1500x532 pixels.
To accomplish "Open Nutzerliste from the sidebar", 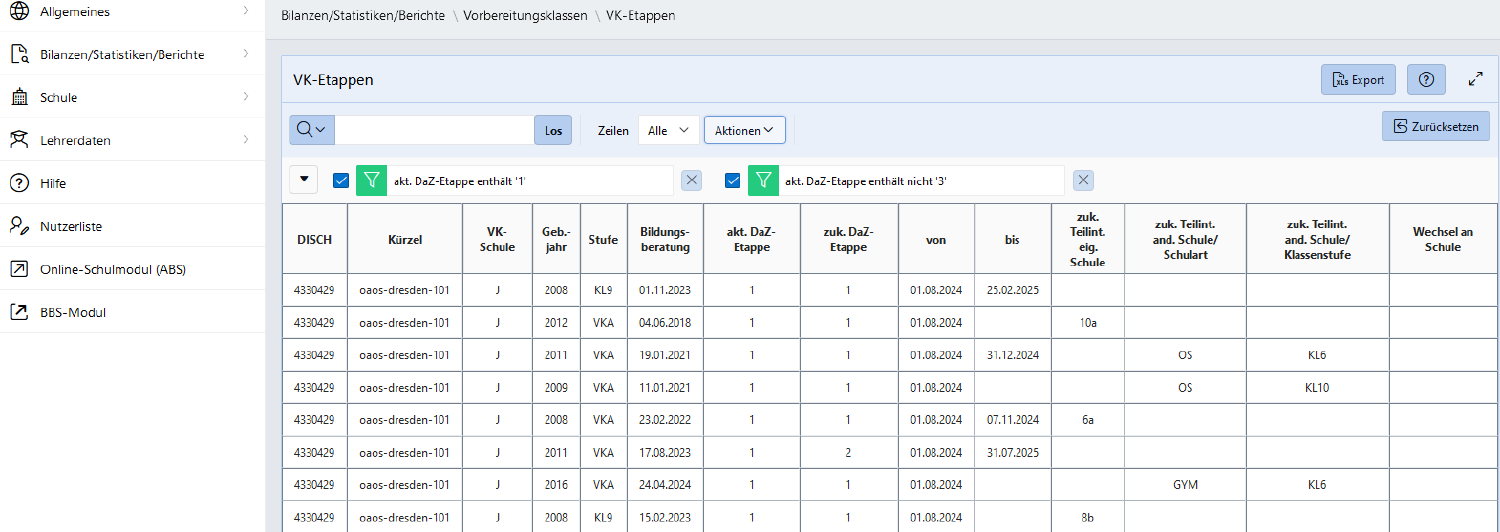I will coord(70,227).
